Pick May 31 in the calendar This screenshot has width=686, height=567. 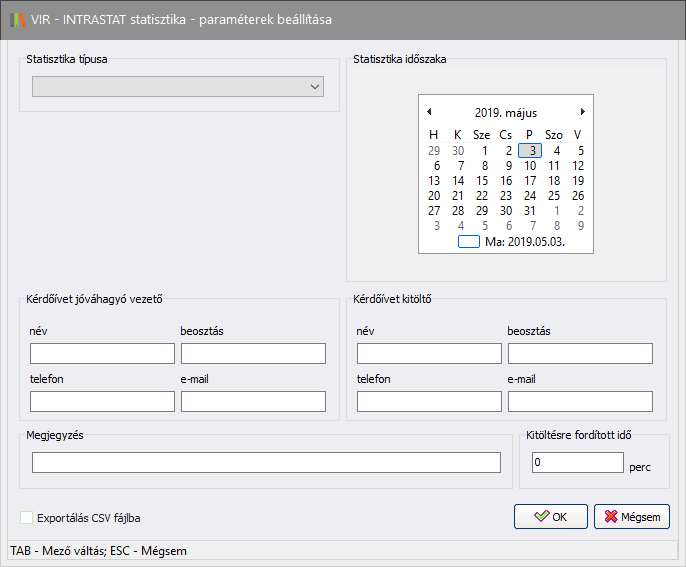[x=530, y=211]
